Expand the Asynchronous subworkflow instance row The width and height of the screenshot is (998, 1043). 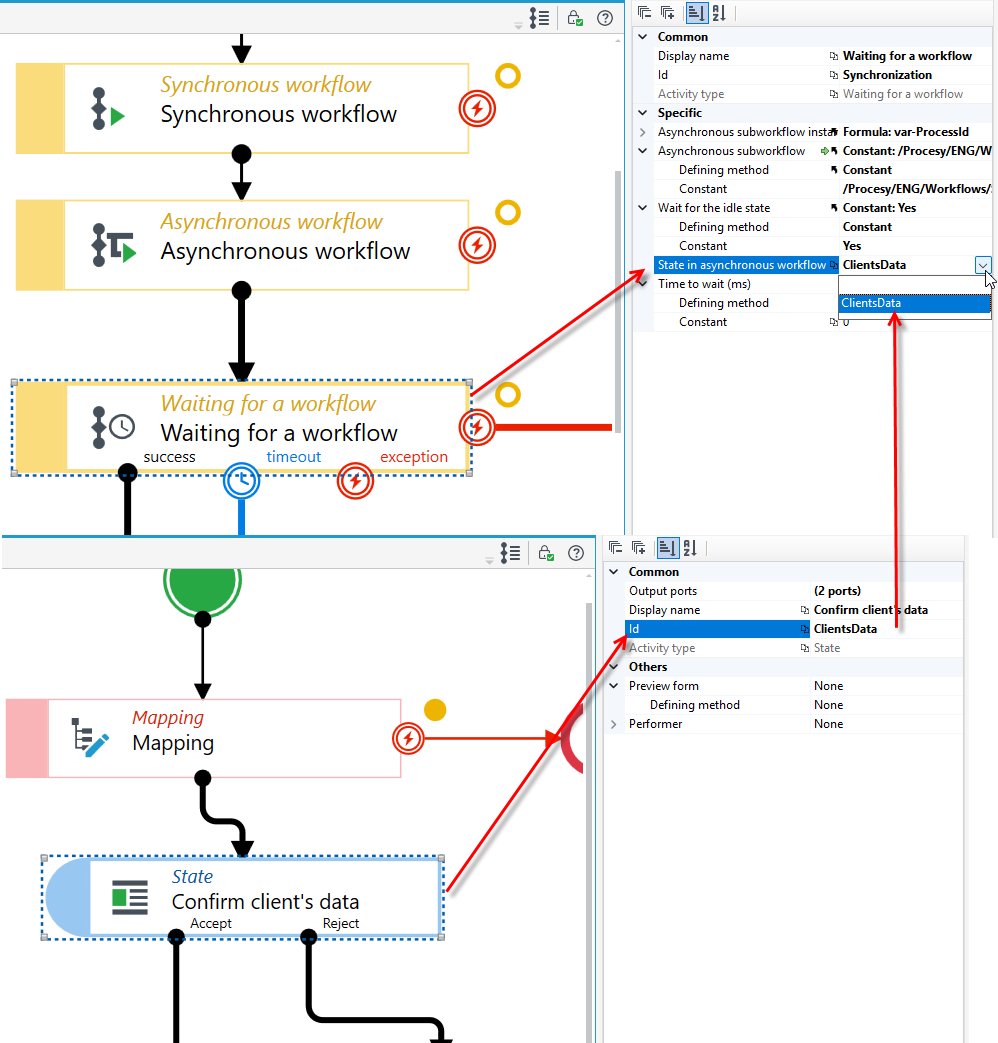[x=643, y=132]
